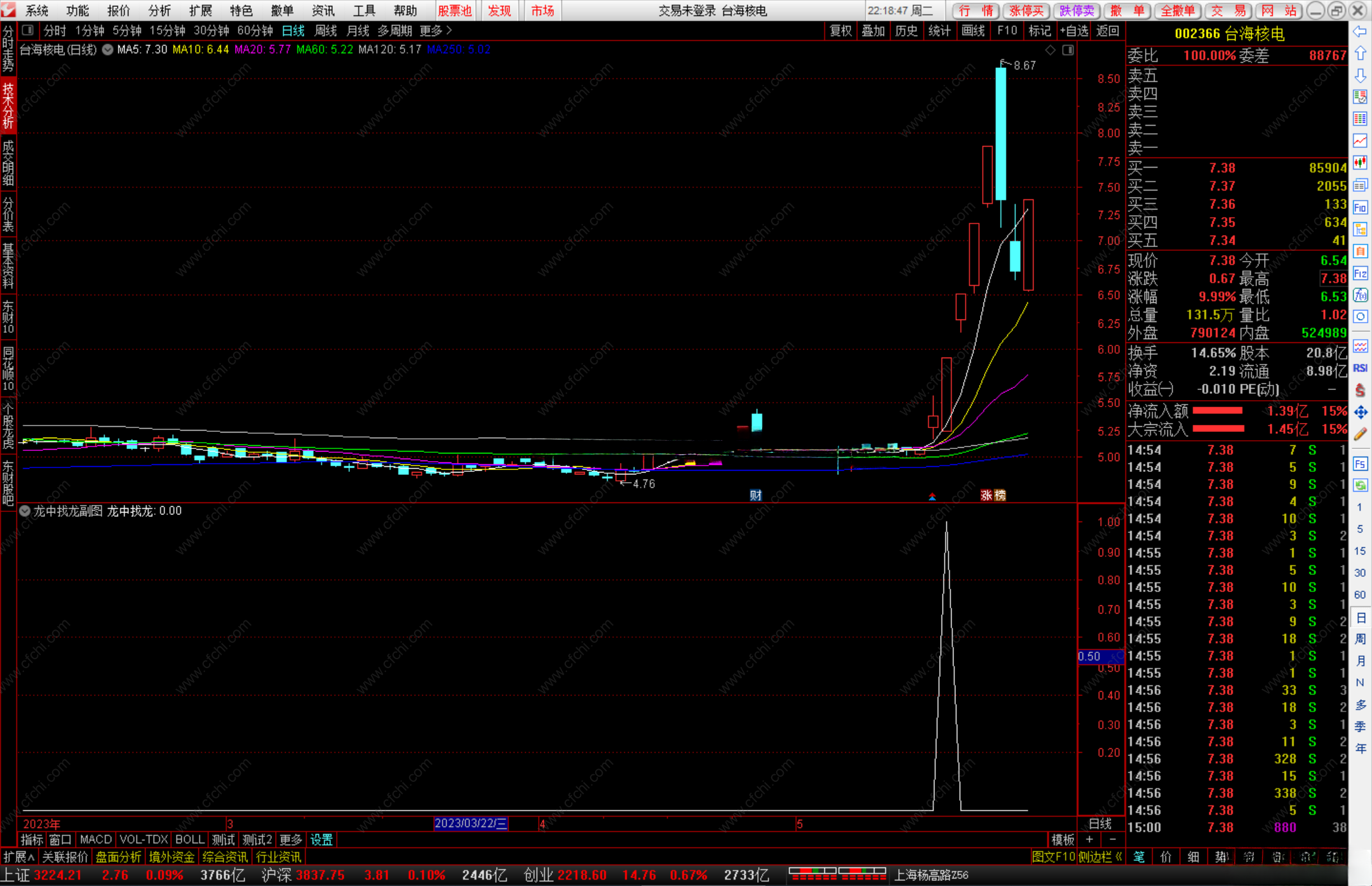The image size is (1372, 886).
Task: Toggle the panel layout icon before 分时
Action: pyautogui.click(x=28, y=30)
